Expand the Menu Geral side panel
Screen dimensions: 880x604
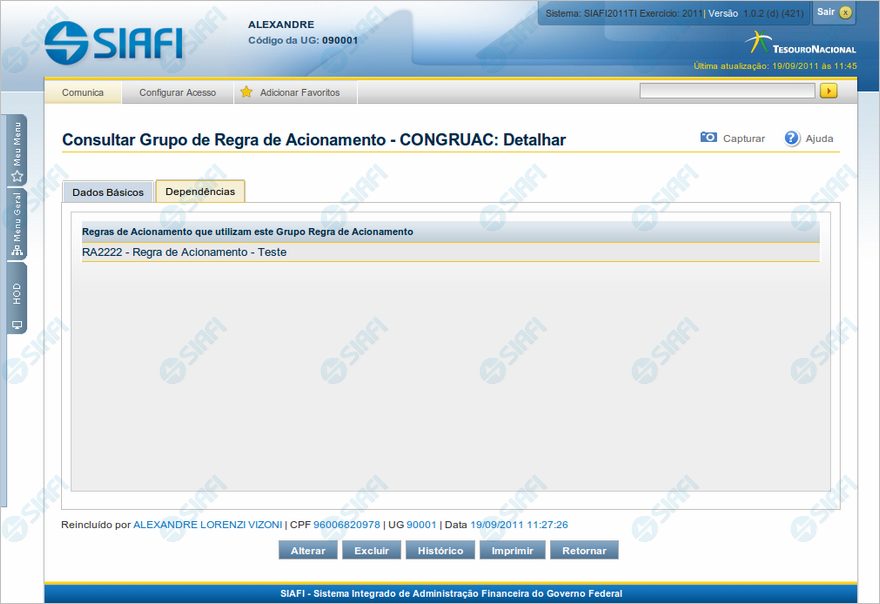coord(17,225)
